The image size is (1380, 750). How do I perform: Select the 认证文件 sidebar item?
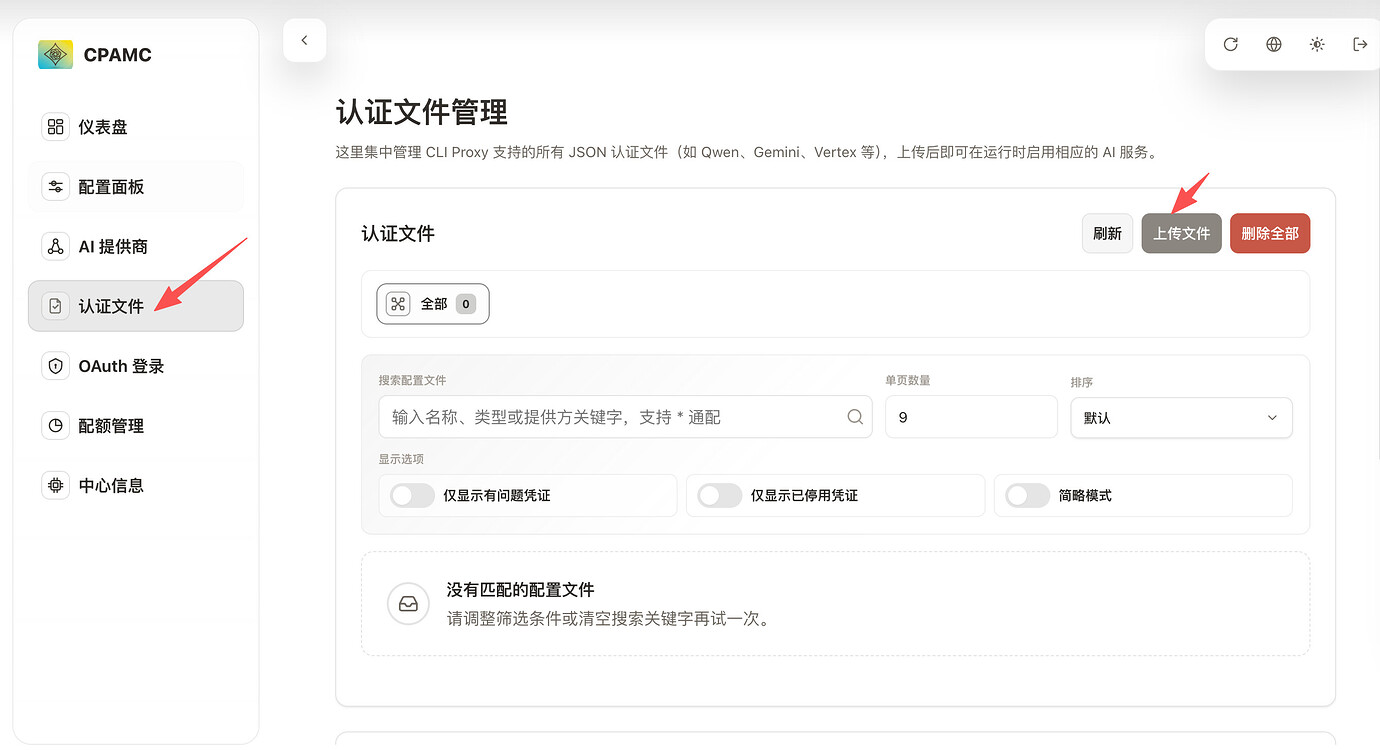tap(136, 306)
